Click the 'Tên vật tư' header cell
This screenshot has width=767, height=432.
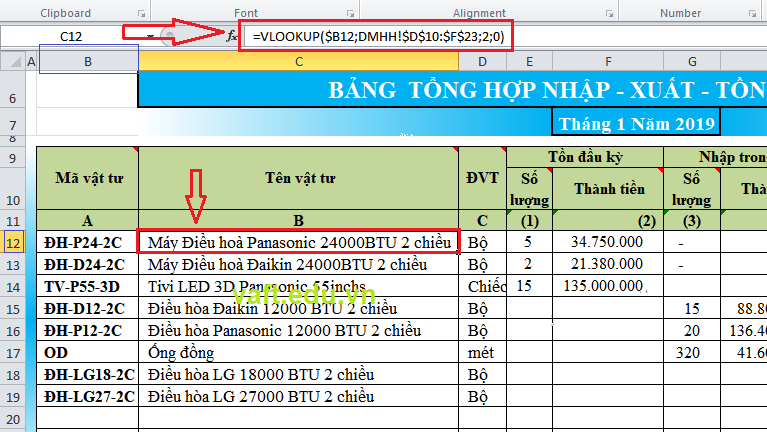click(x=299, y=178)
